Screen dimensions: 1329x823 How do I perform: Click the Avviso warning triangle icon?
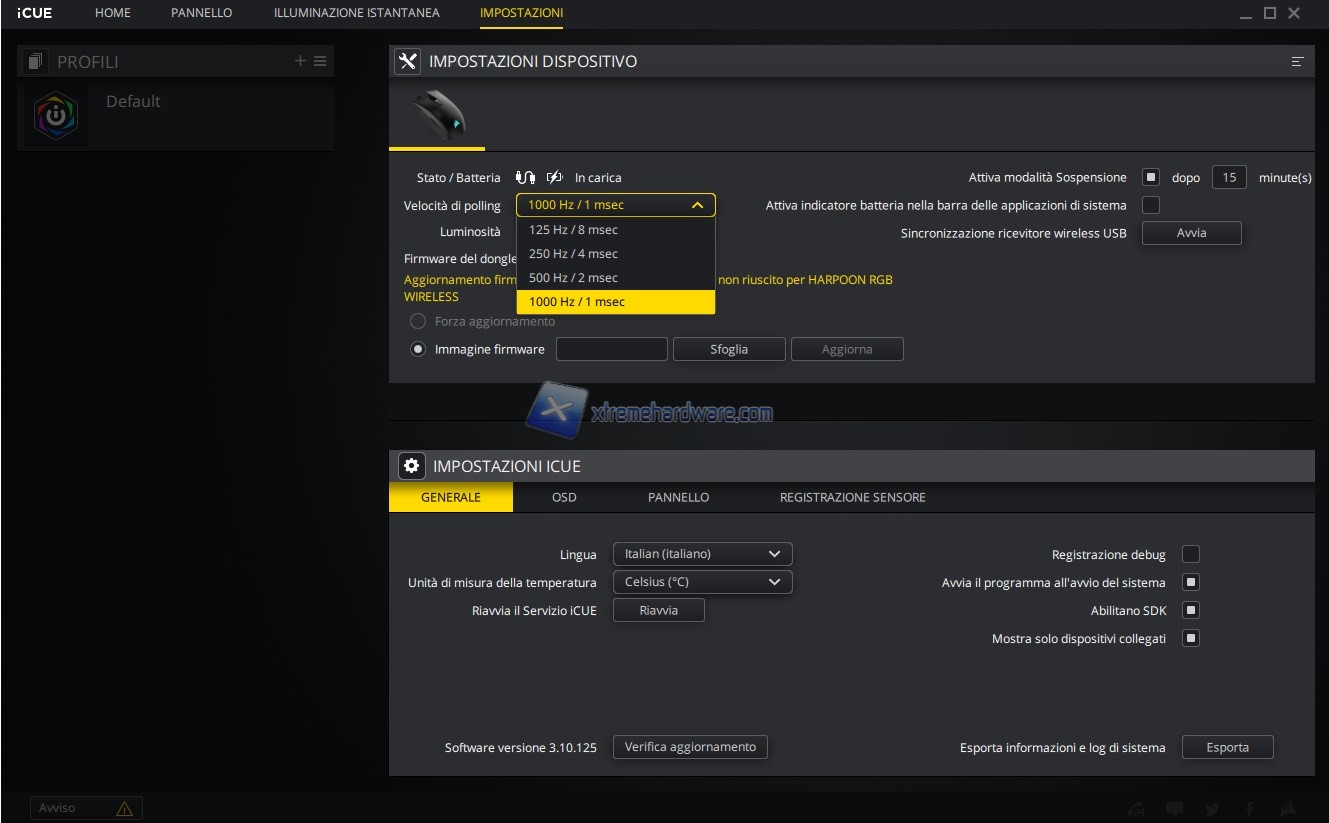click(x=124, y=808)
